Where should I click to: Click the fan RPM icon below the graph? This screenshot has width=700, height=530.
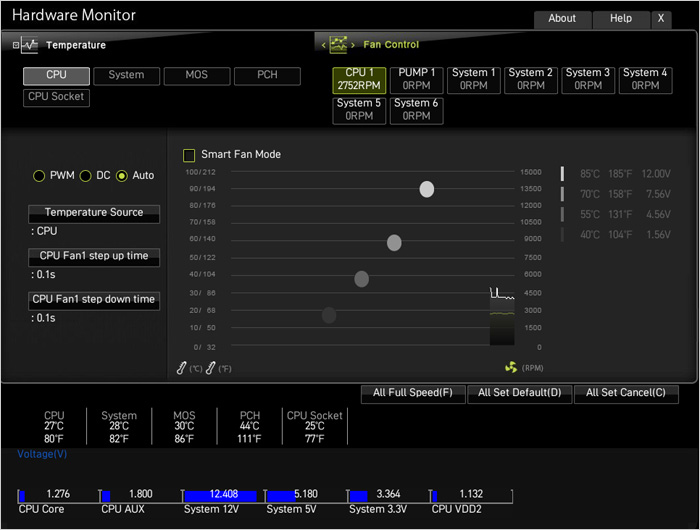tap(511, 368)
